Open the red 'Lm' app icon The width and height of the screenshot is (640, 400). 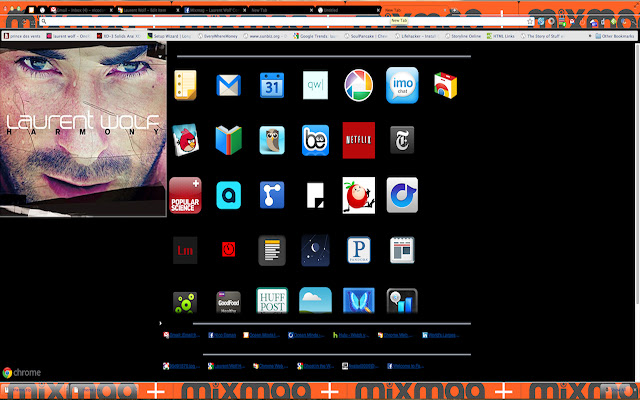tap(185, 250)
